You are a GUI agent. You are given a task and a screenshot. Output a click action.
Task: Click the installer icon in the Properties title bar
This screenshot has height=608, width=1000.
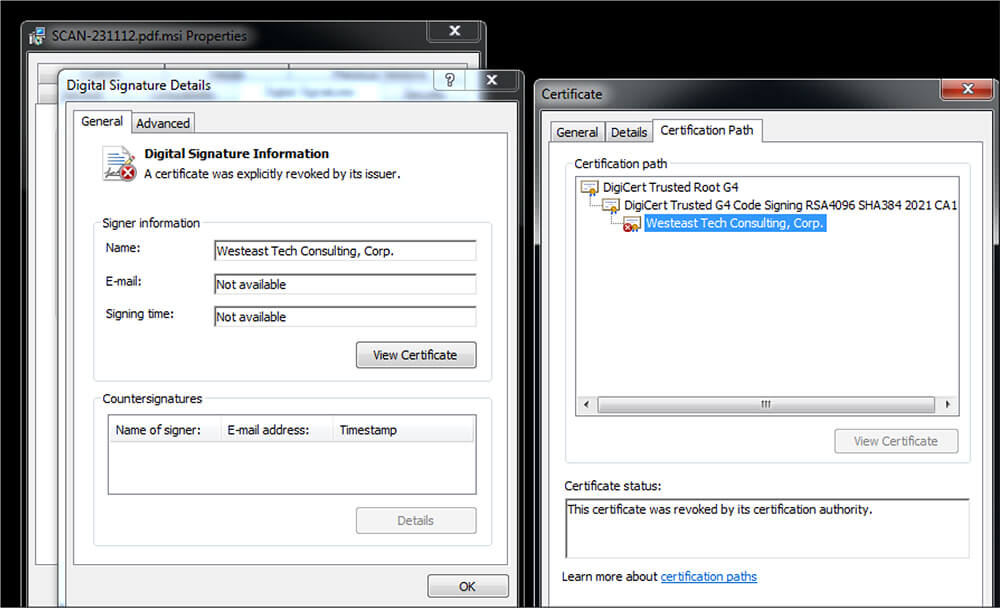(37, 36)
